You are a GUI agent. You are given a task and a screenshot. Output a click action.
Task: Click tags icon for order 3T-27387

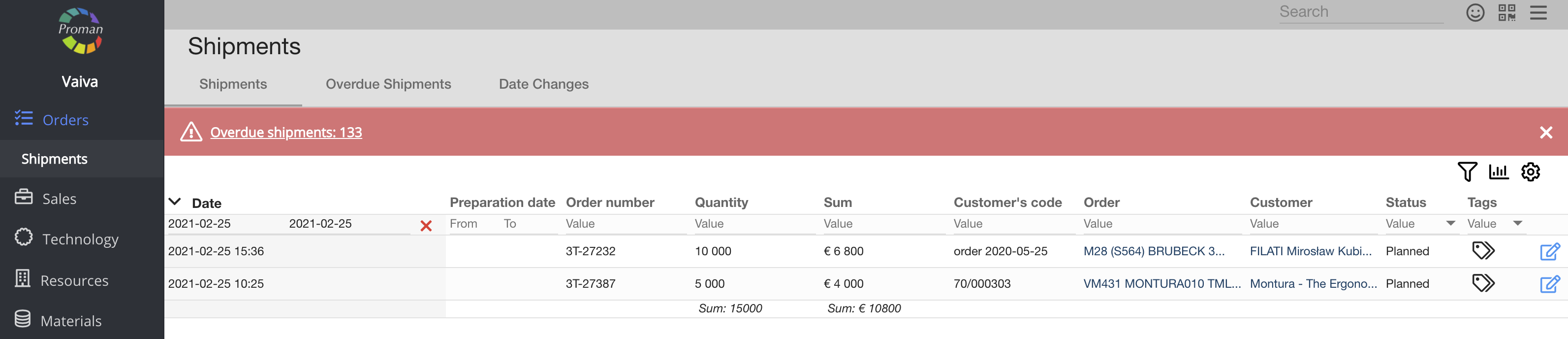1483,283
